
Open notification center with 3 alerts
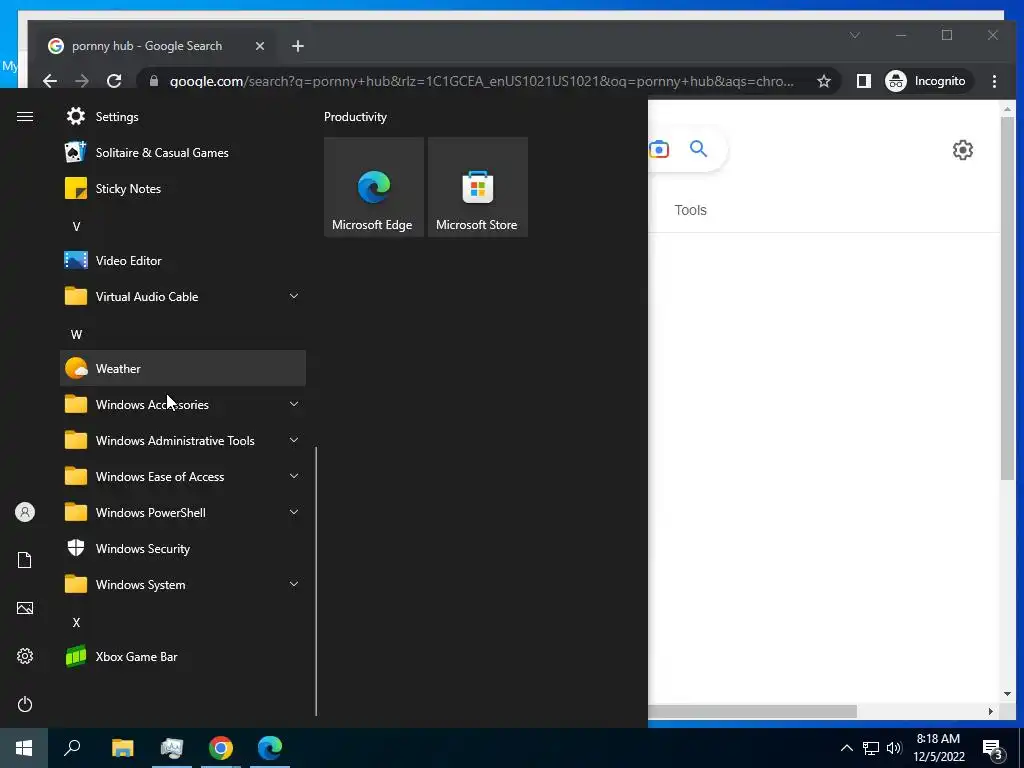993,748
